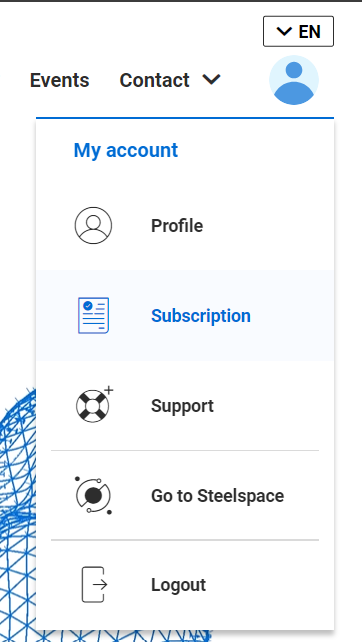The width and height of the screenshot is (362, 642).
Task: Select the Support text label
Action: (x=182, y=406)
